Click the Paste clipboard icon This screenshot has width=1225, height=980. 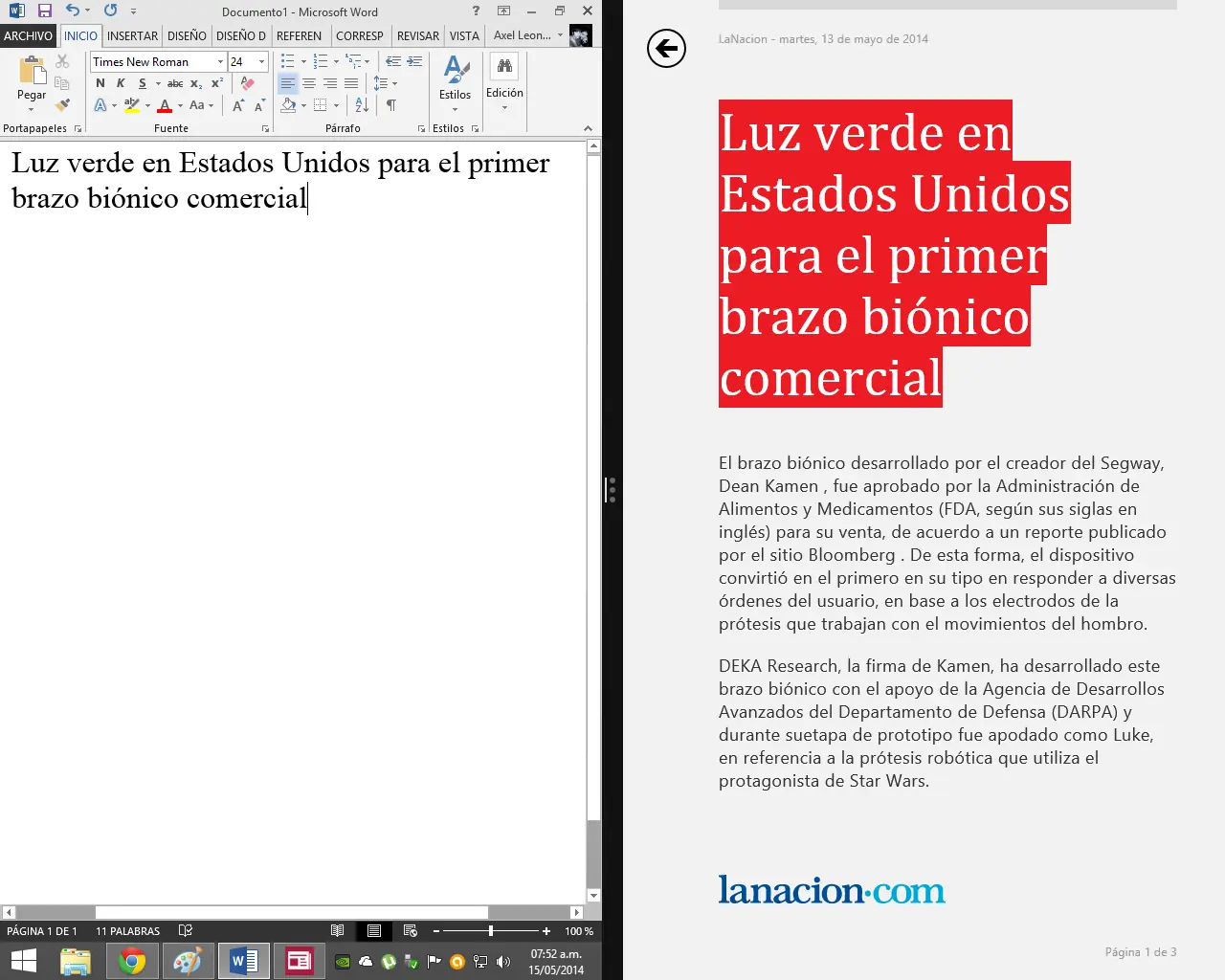click(32, 70)
